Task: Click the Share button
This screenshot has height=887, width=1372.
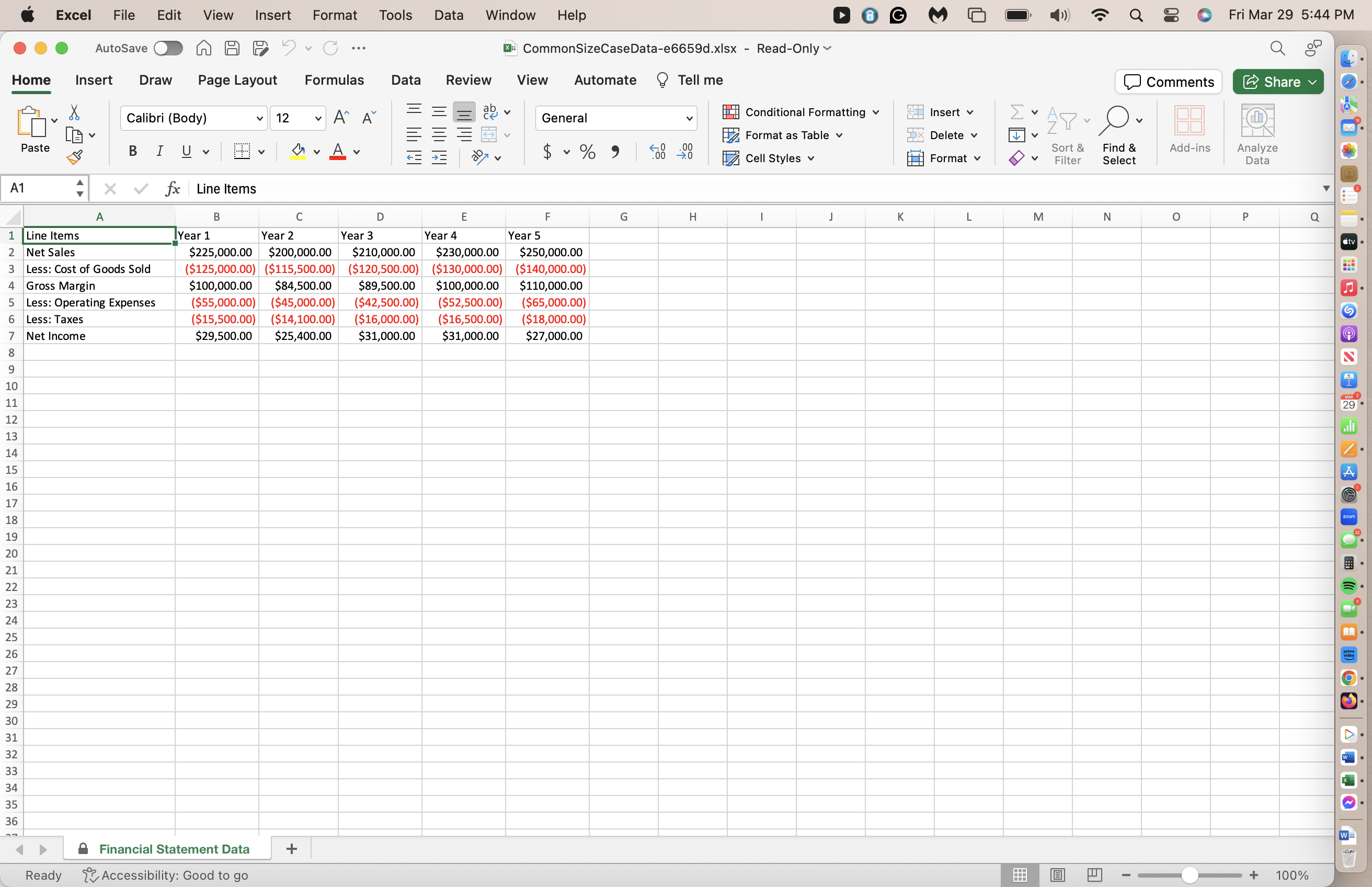Action: [1277, 82]
